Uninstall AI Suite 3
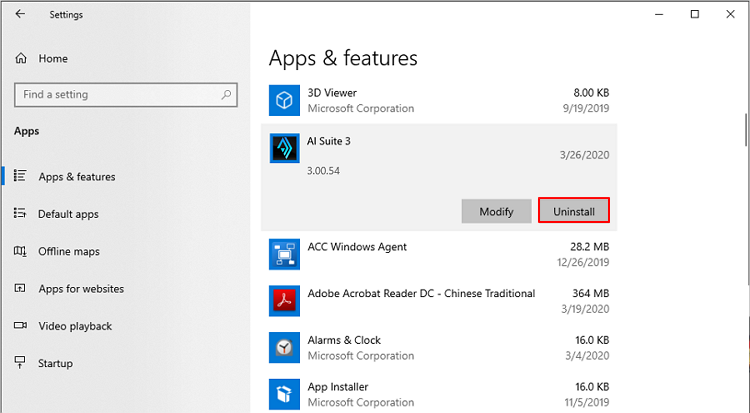Screen dimensions: 750x413 pyautogui.click(x=574, y=211)
